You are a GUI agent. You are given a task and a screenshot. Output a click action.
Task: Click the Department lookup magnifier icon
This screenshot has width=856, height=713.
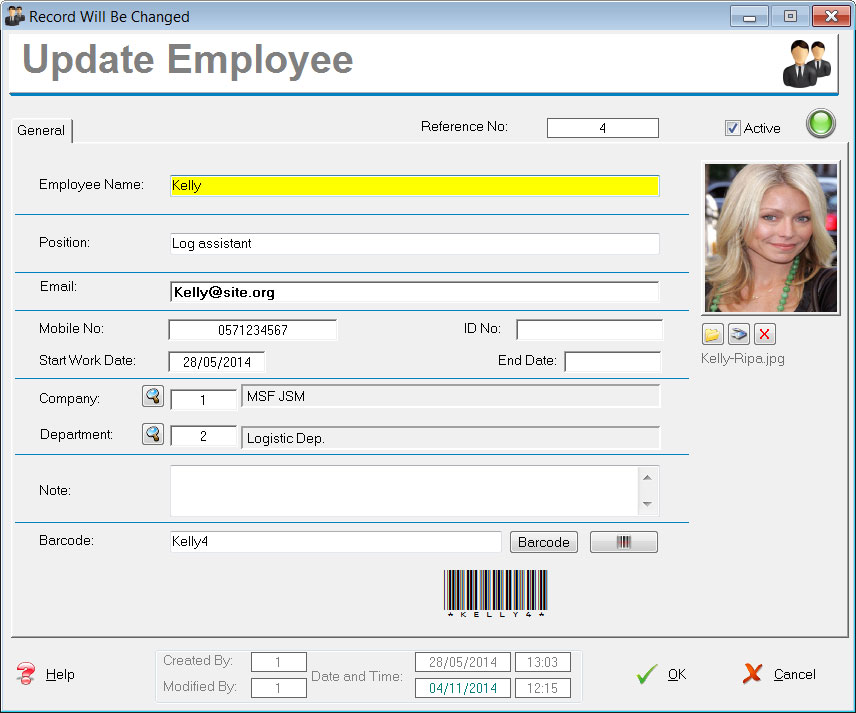(x=153, y=435)
